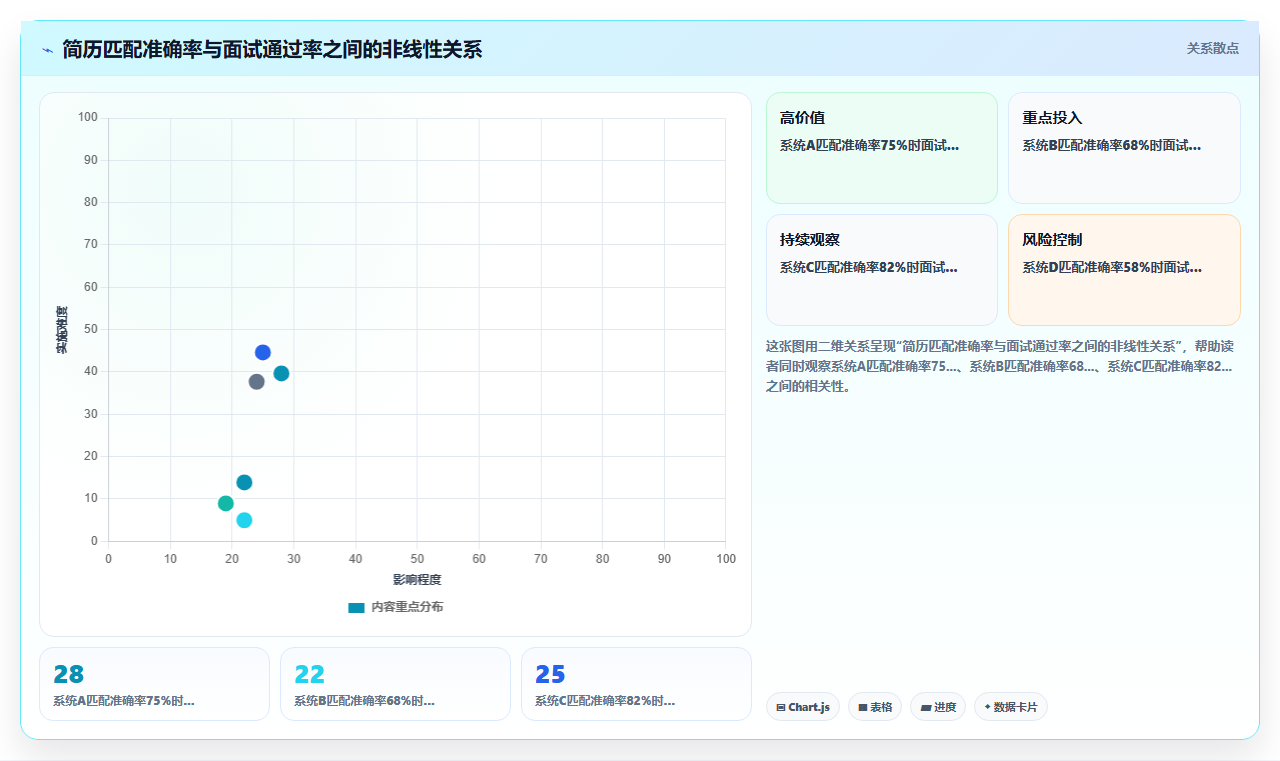Click the text 系统B匹配准确率68%时面试… in 重点投入
Screen dimensions: 1280x761
(x=1112, y=145)
